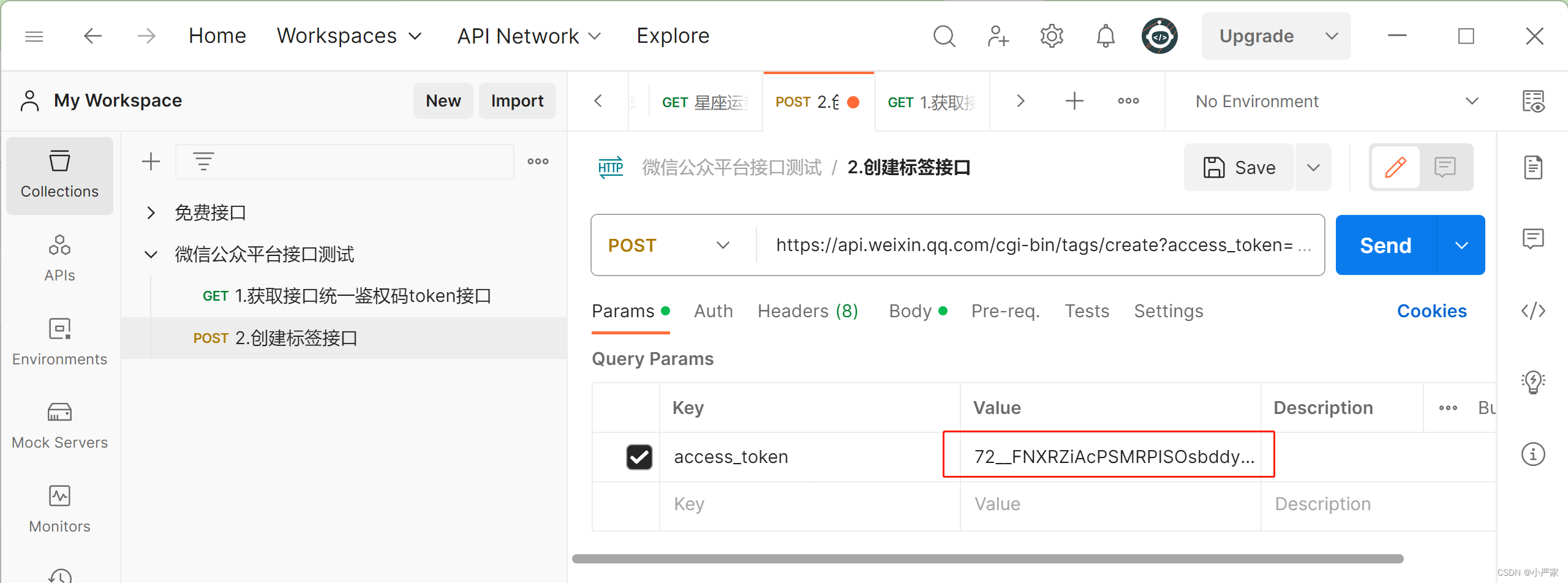The image size is (1568, 583).
Task: Click the Home link
Action: [x=217, y=36]
